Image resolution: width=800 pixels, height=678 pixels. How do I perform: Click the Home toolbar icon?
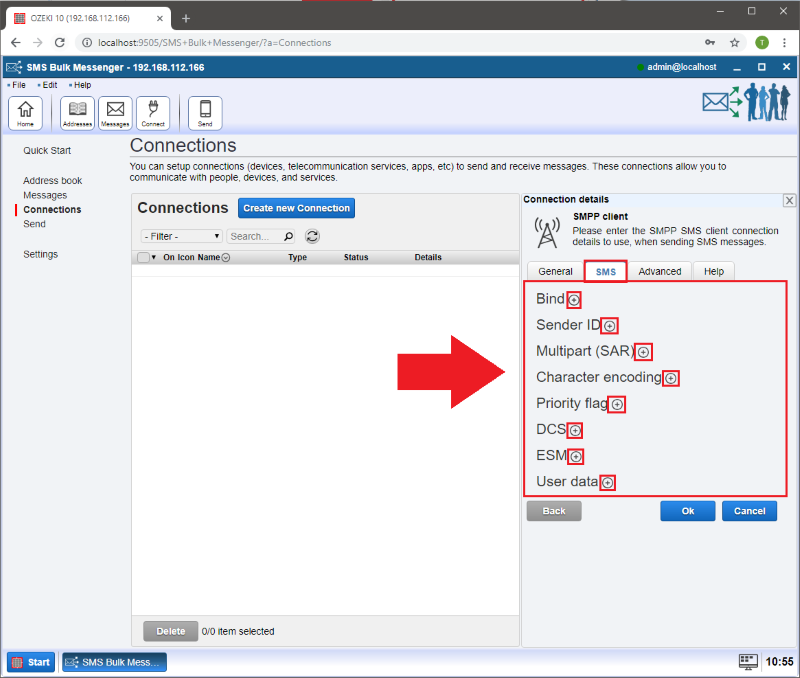point(25,113)
